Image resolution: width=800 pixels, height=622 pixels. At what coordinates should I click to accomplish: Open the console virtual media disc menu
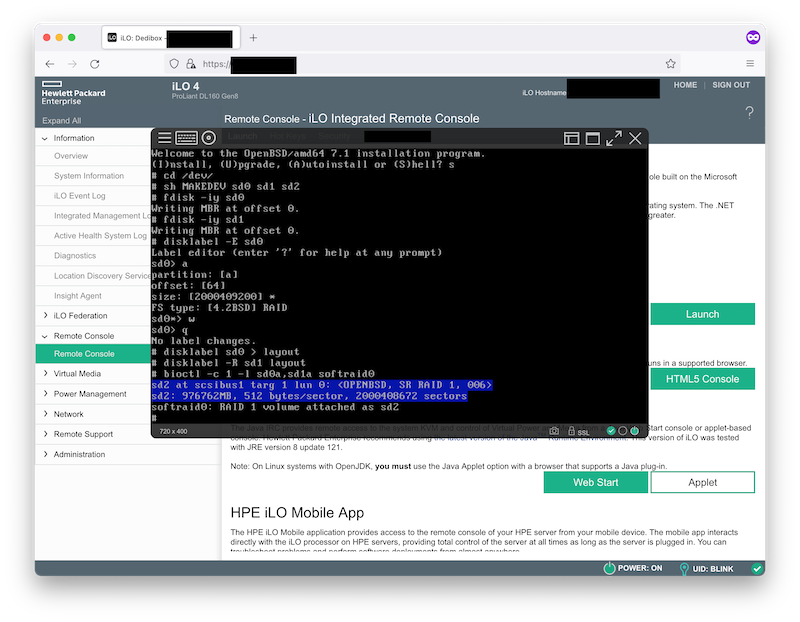209,138
